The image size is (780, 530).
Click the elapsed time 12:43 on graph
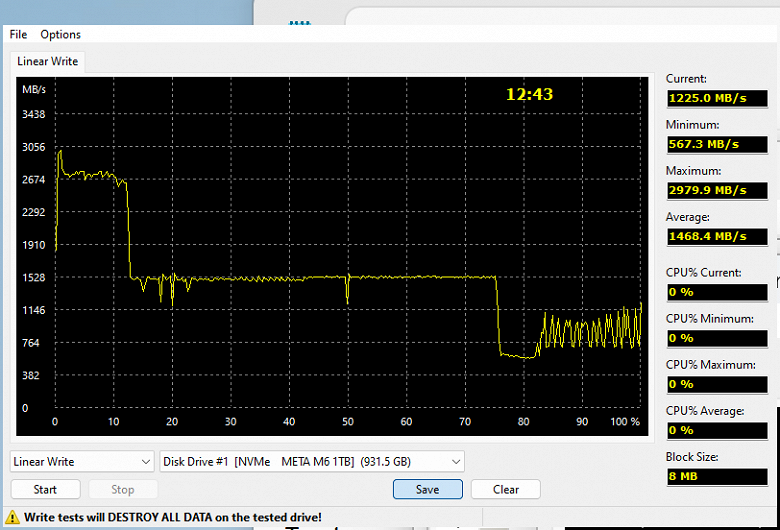529,94
